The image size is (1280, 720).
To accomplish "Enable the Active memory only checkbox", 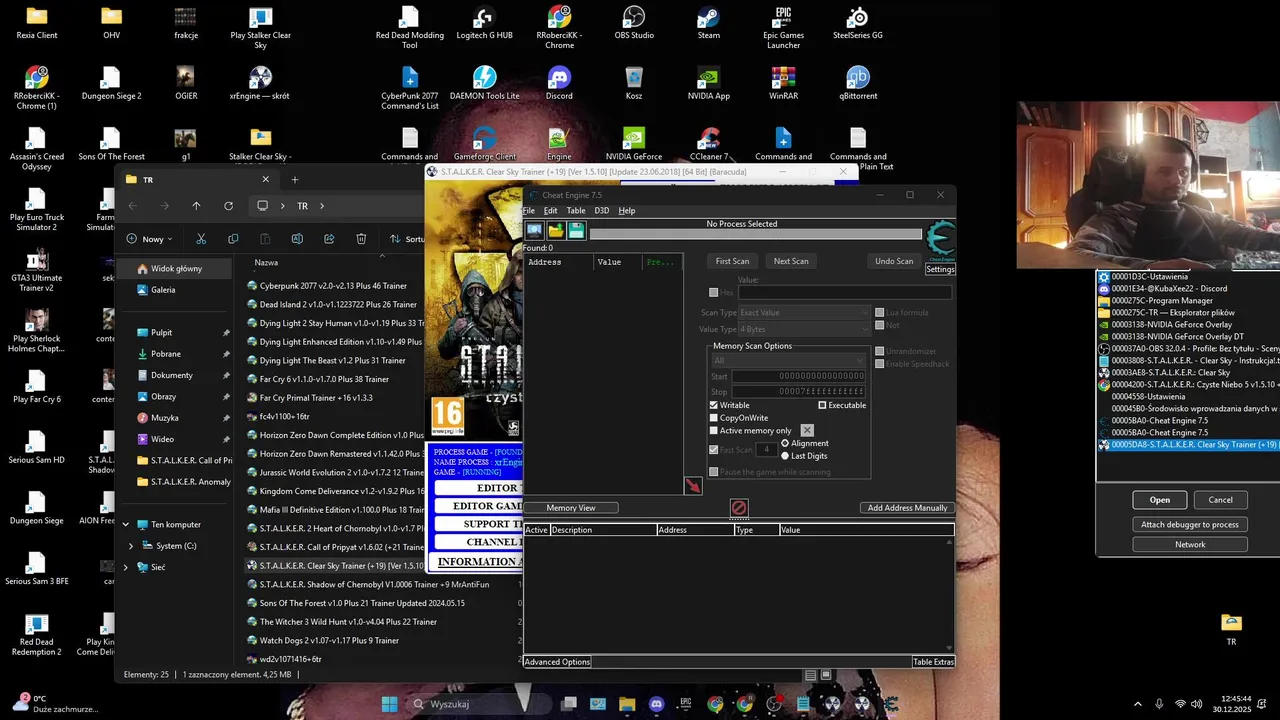I will (714, 431).
